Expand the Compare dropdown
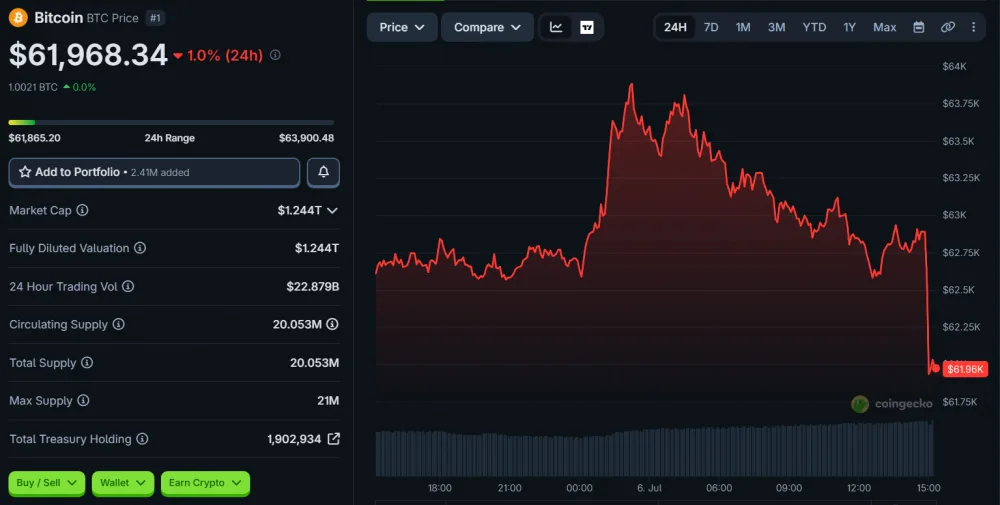 tap(487, 27)
